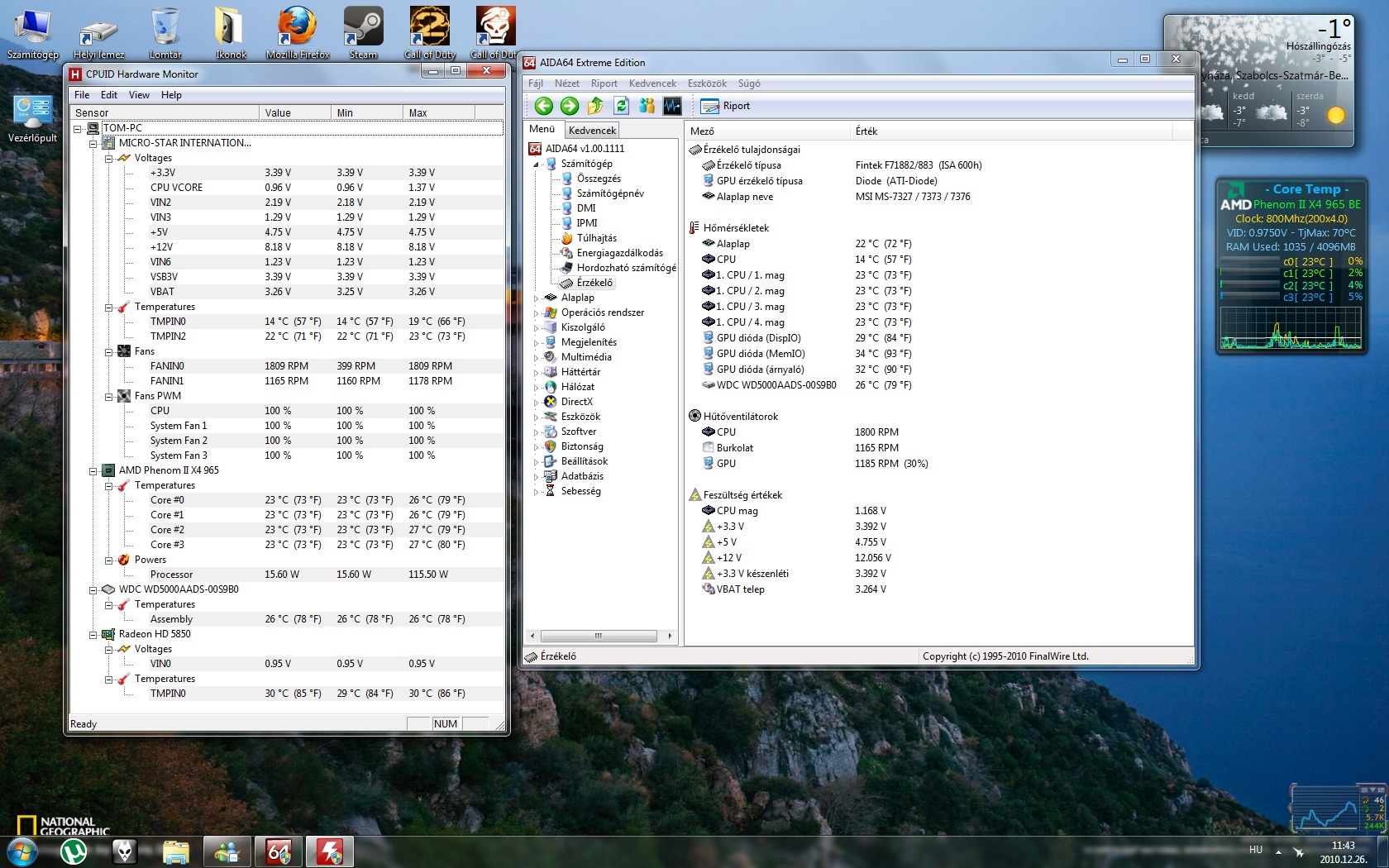Click the Kiszolgáló icon in AIDA64 tree

551,327
